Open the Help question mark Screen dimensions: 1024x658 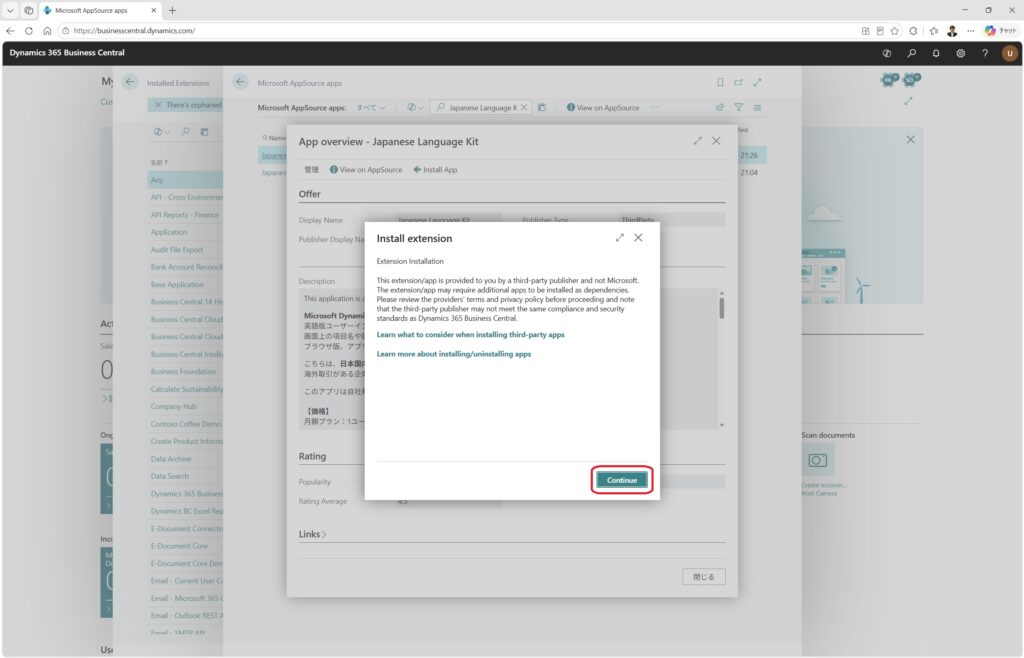(985, 54)
